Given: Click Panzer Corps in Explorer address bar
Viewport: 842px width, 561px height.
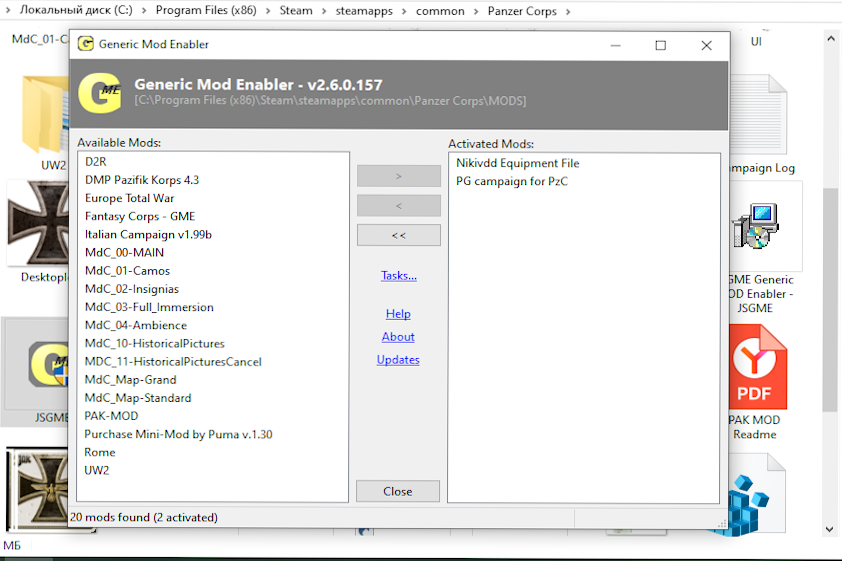Looking at the screenshot, I should (x=522, y=11).
